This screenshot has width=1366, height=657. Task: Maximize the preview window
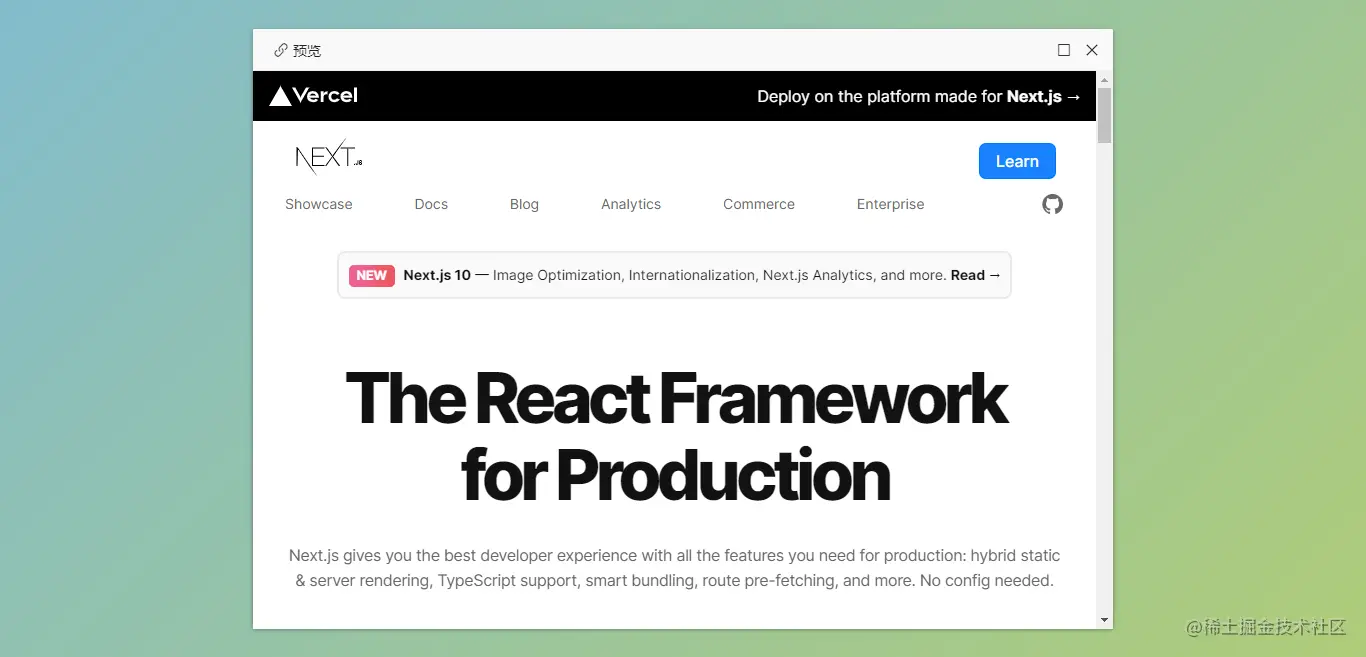click(x=1064, y=50)
